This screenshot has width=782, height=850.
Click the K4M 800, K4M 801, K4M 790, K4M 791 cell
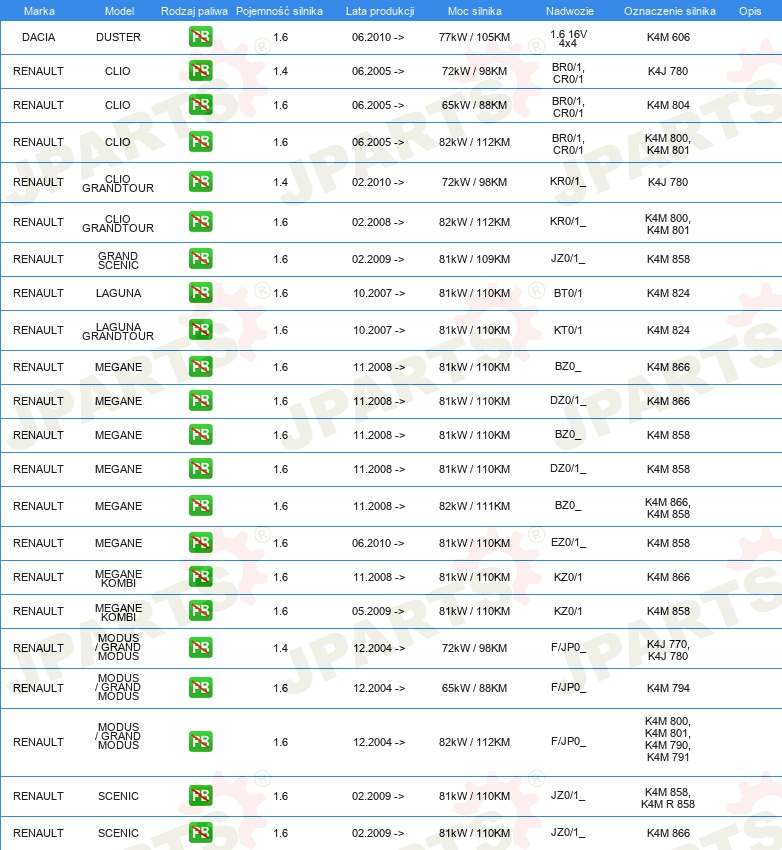pyautogui.click(x=668, y=739)
